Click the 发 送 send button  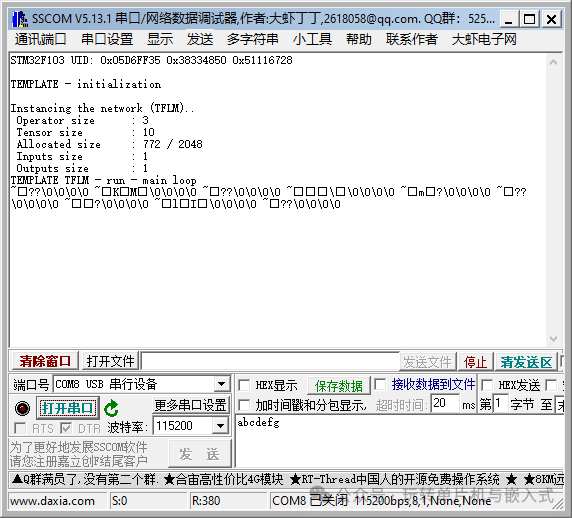coord(200,454)
